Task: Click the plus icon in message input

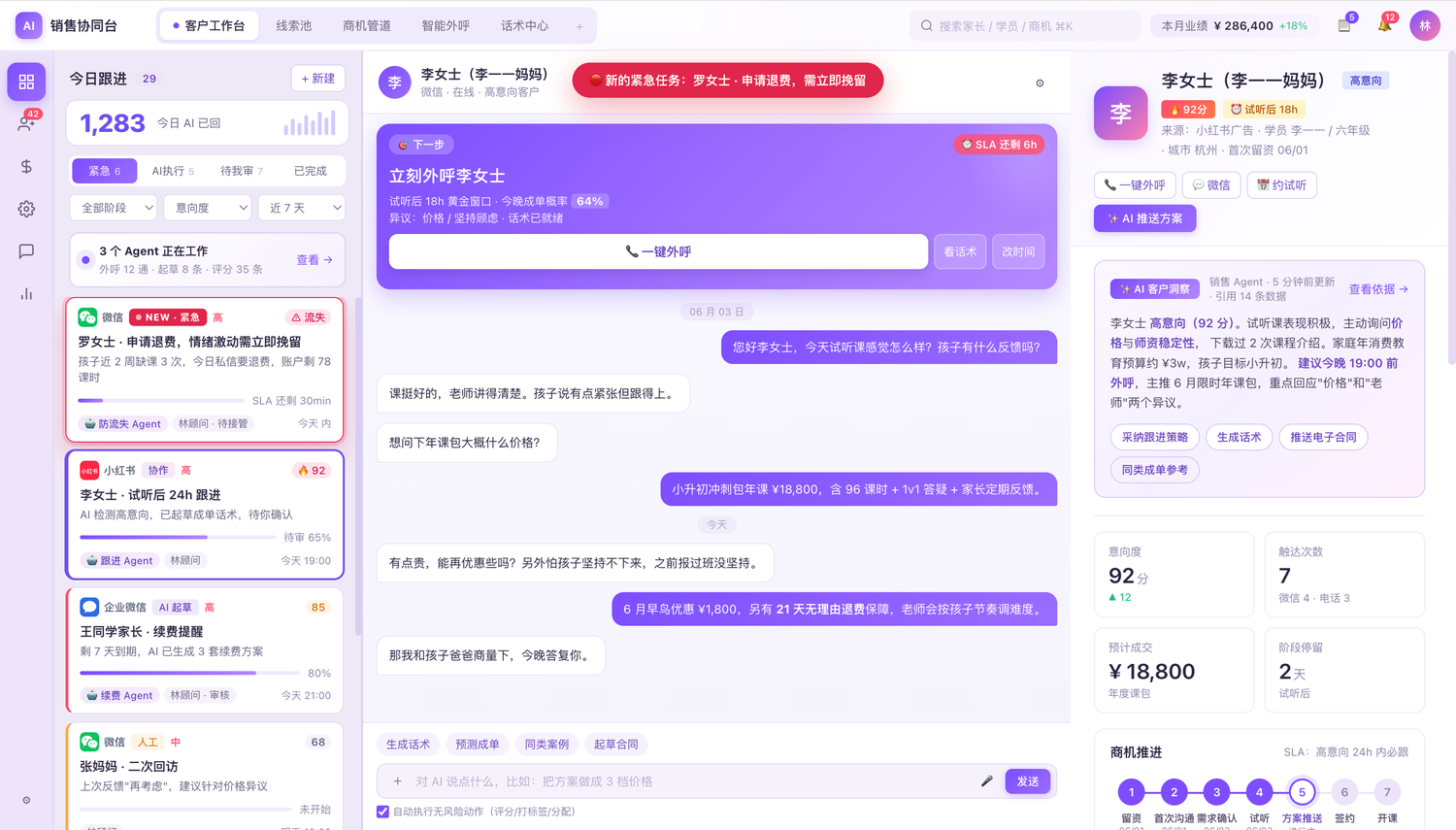Action: pyautogui.click(x=397, y=780)
